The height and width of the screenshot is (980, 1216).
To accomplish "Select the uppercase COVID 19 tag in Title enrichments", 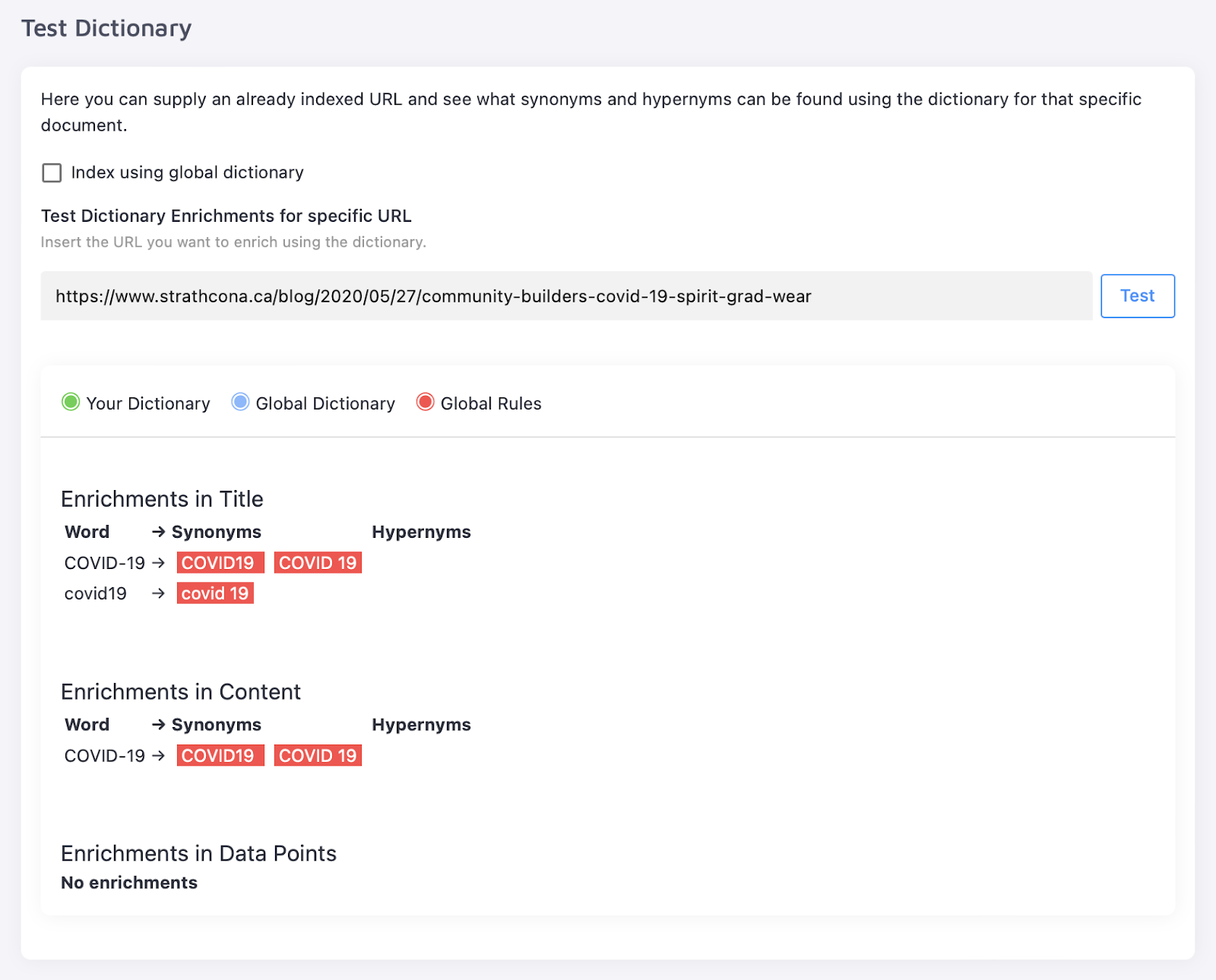I will pos(318,563).
